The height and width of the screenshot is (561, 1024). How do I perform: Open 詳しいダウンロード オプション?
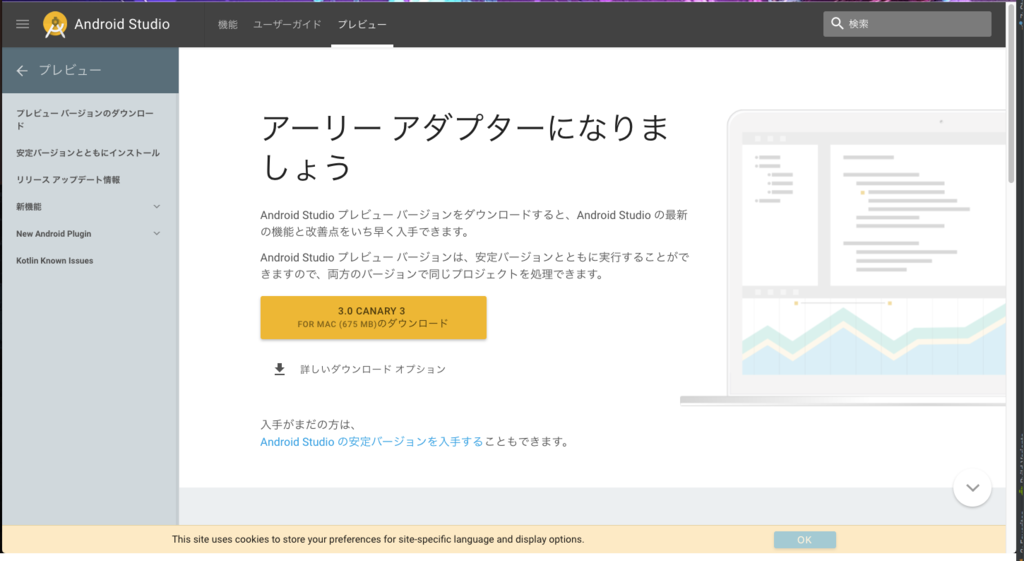coord(372,369)
